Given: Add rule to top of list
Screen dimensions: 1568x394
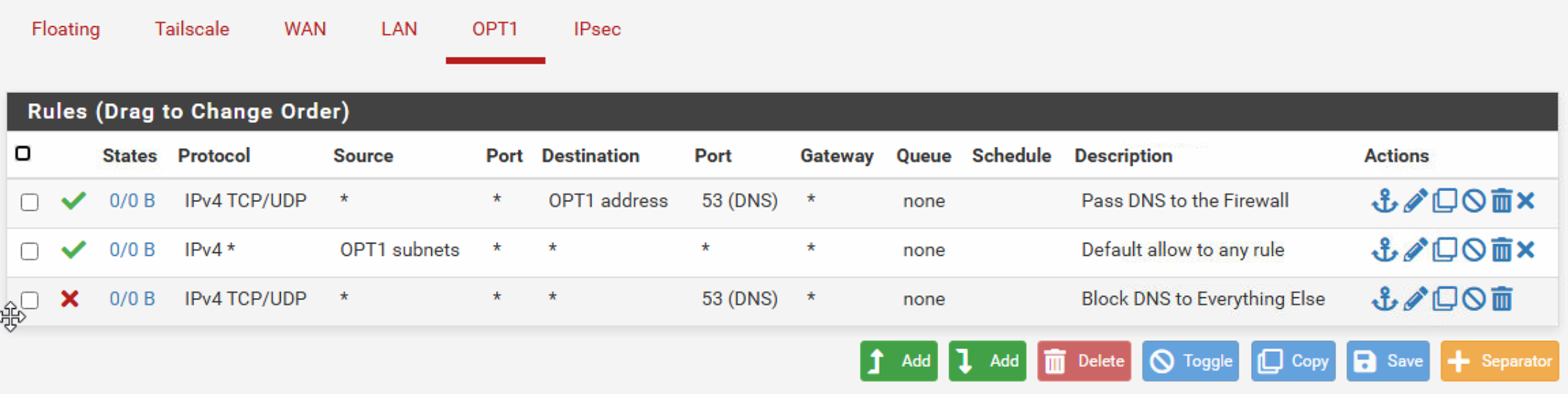Looking at the screenshot, I should [x=898, y=361].
